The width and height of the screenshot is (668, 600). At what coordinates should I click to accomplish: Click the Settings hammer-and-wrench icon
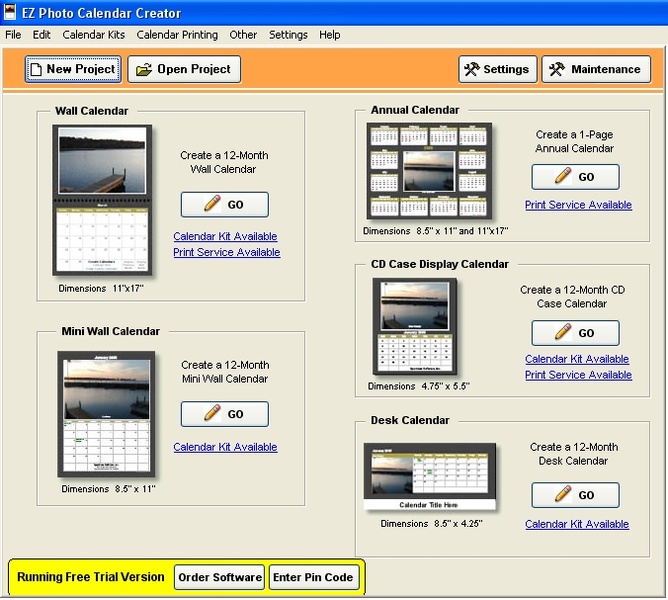click(x=472, y=69)
